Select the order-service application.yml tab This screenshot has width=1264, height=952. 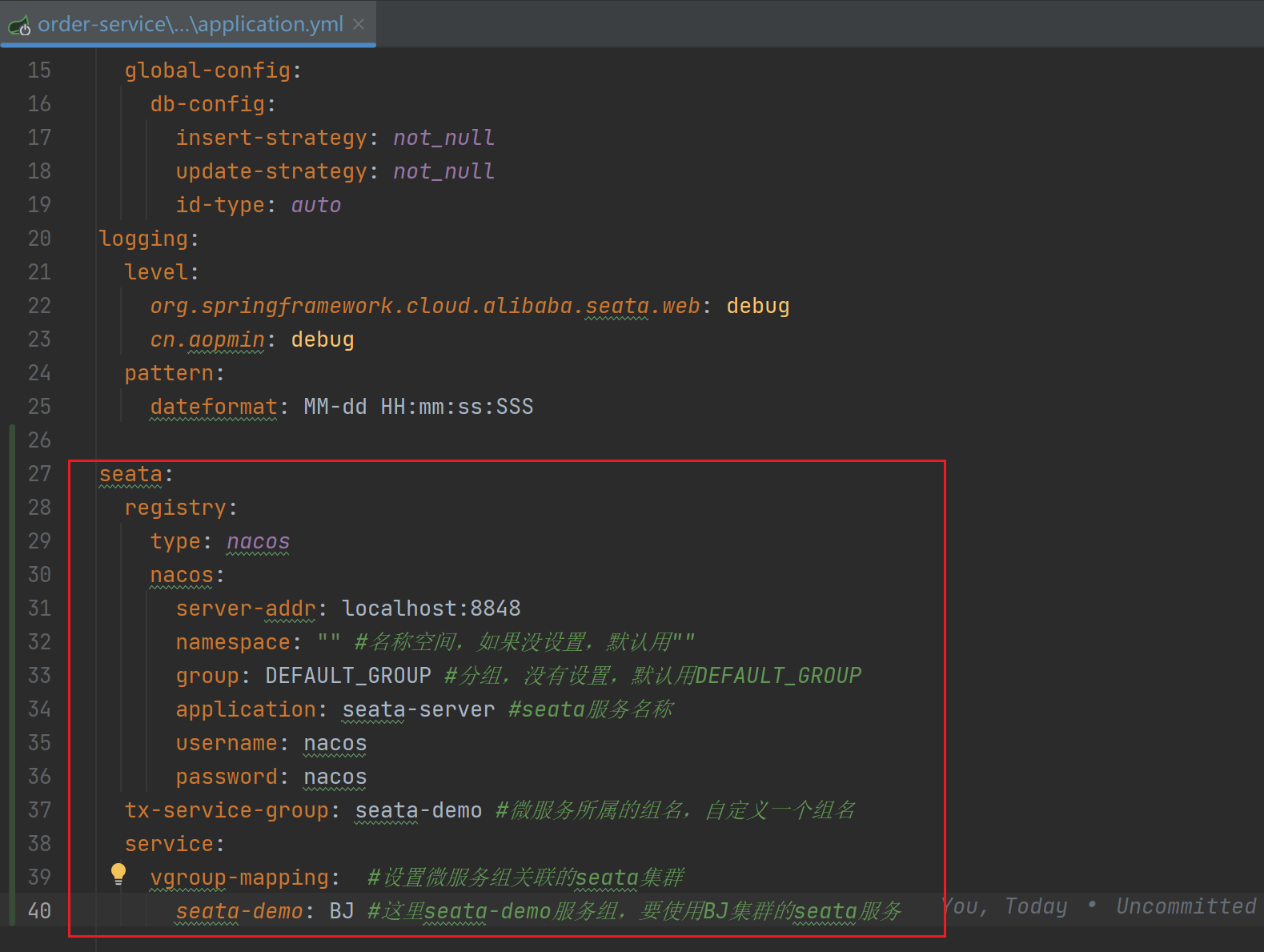[189, 24]
